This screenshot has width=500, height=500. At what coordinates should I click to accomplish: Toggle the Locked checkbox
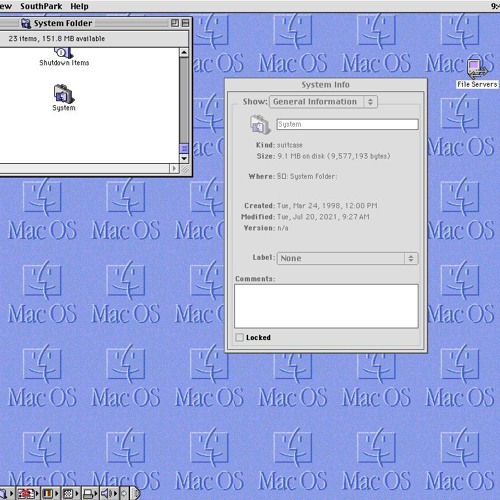239,337
